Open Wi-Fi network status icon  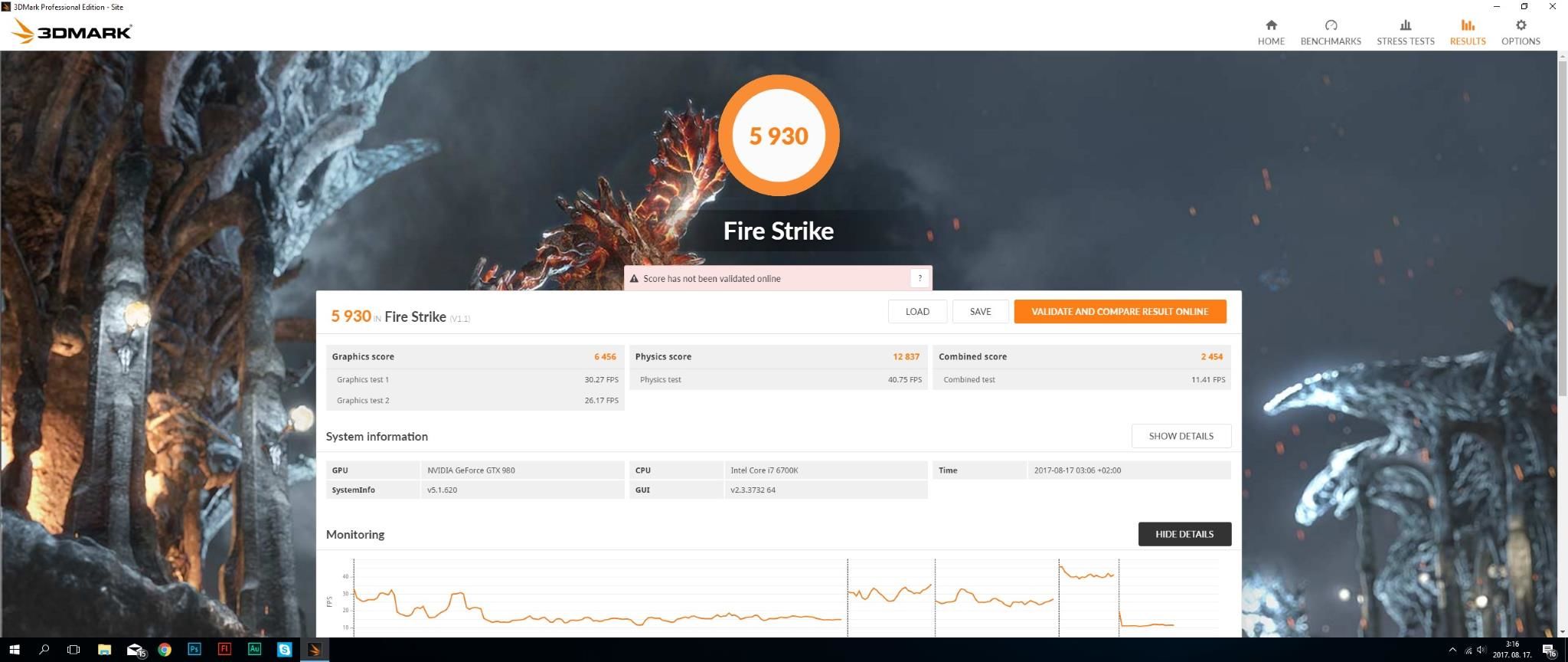tap(1468, 651)
